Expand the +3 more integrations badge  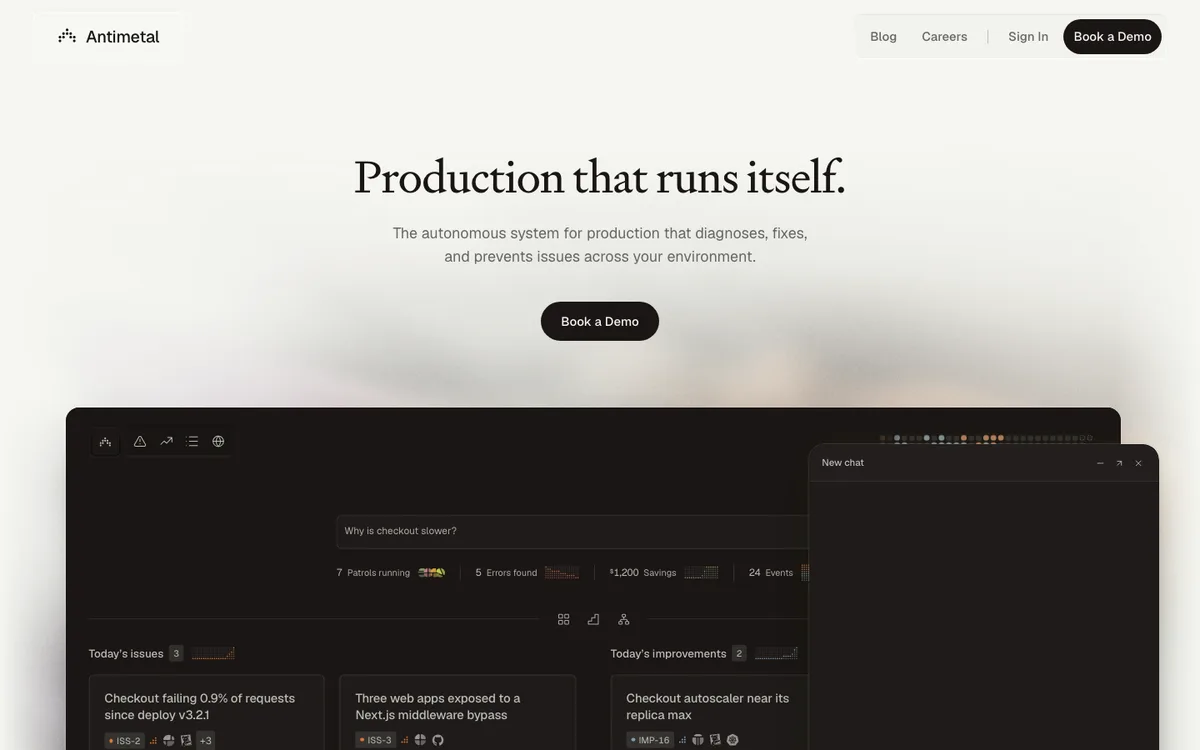(x=205, y=740)
